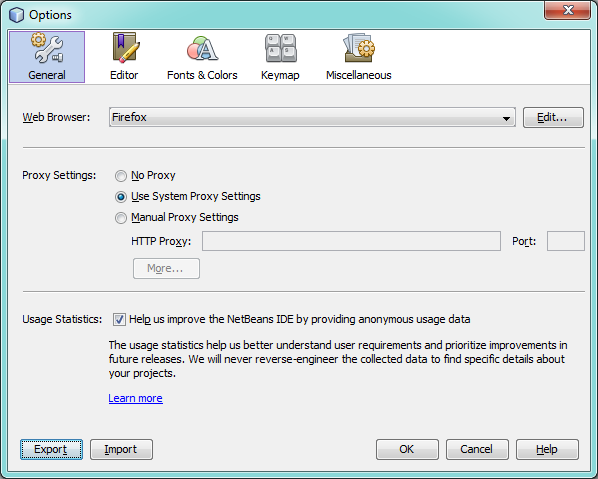The width and height of the screenshot is (598, 479).
Task: Follow the Learn more link
Action: point(135,398)
